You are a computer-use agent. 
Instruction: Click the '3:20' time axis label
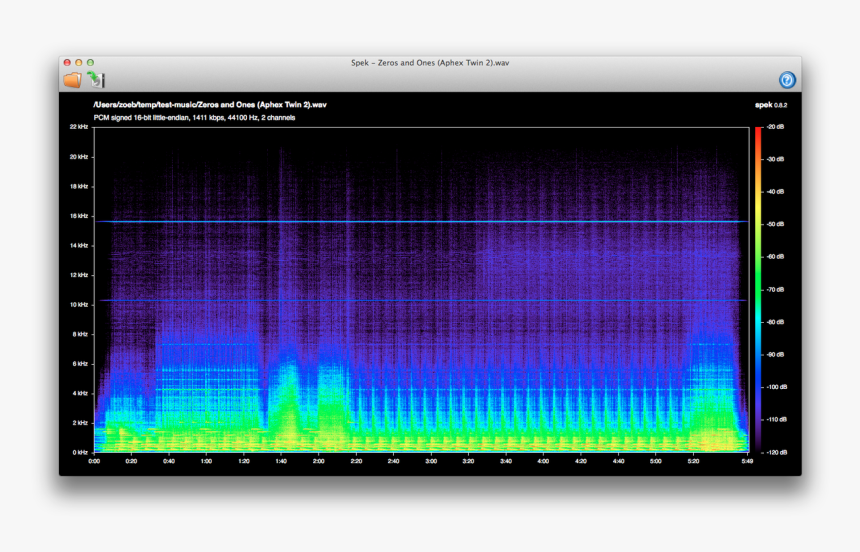(468, 461)
